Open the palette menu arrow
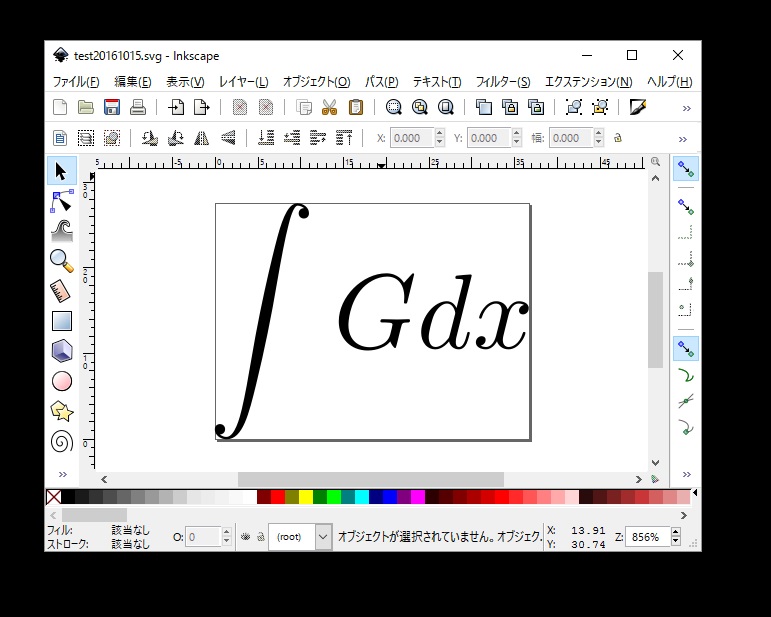The width and height of the screenshot is (771, 617). coord(695,492)
